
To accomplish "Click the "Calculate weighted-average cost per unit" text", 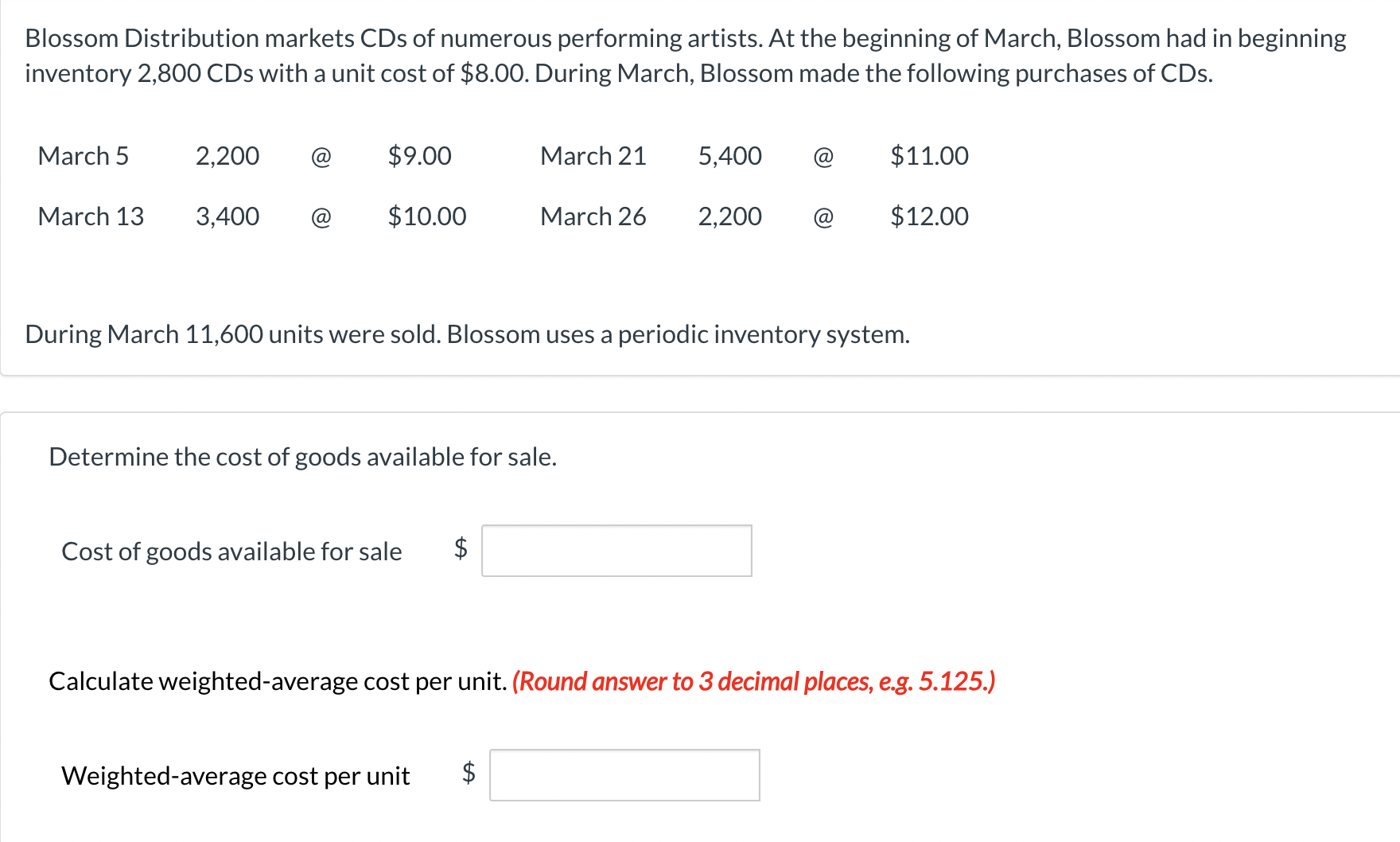I will (278, 681).
